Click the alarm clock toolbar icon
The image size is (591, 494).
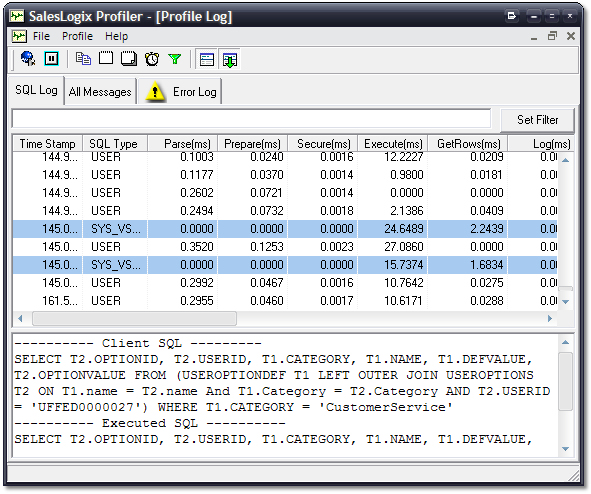click(152, 59)
